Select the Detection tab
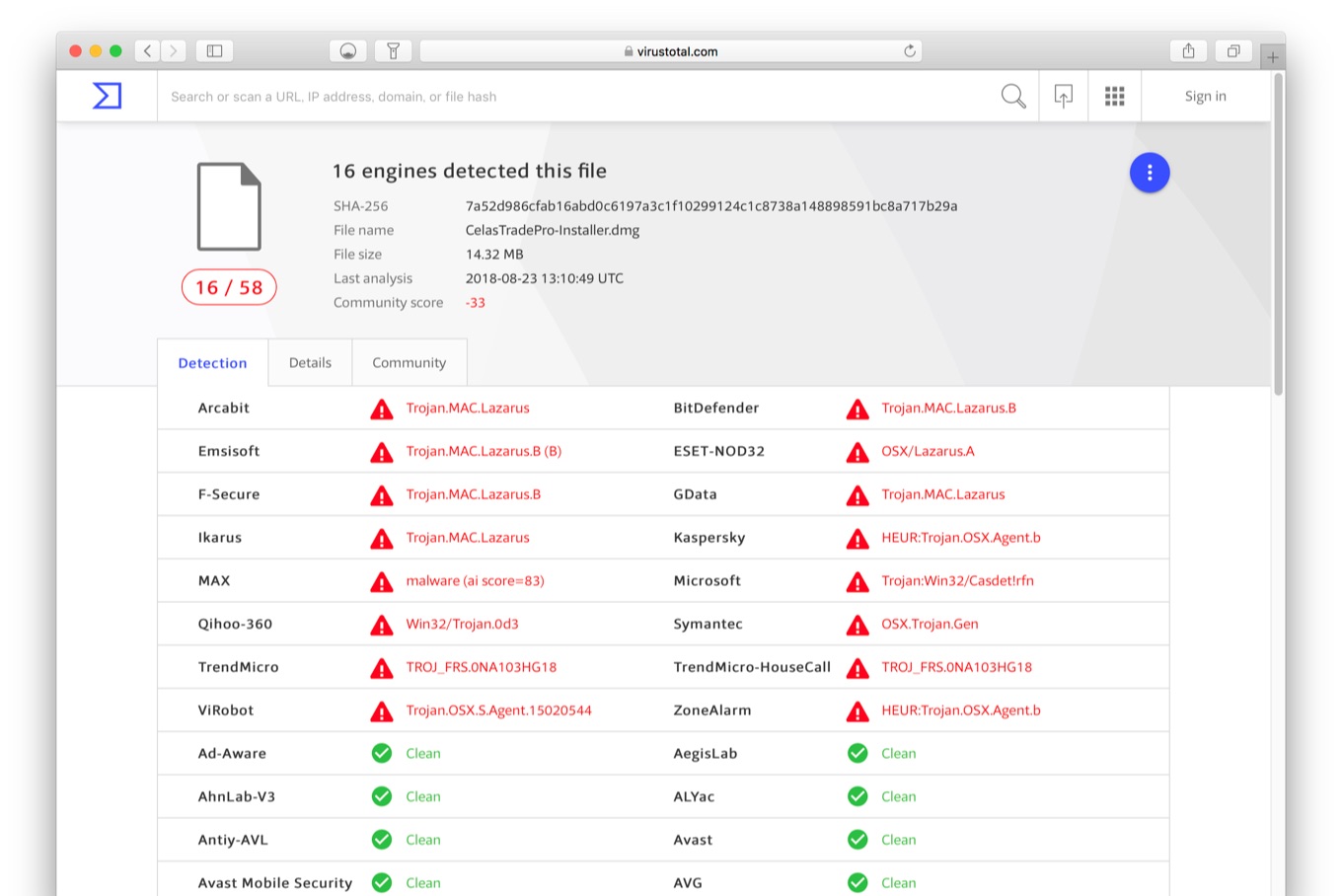 [x=212, y=363]
